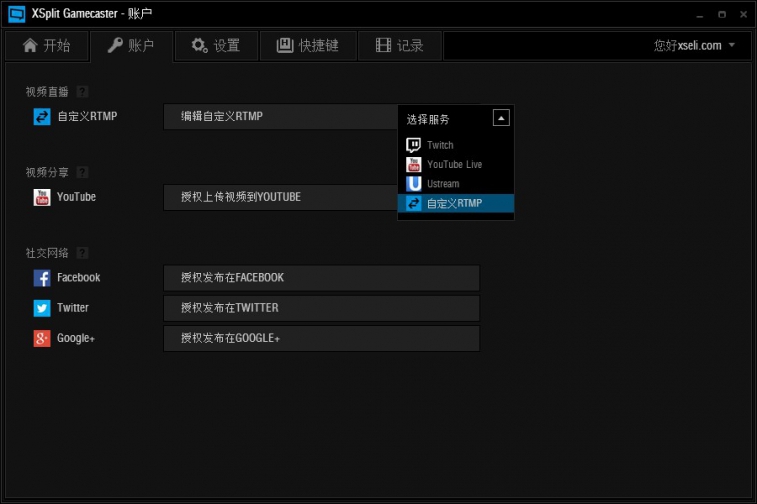Collapse the 选择服务 dropdown arrow
The image size is (757, 504).
[501, 118]
